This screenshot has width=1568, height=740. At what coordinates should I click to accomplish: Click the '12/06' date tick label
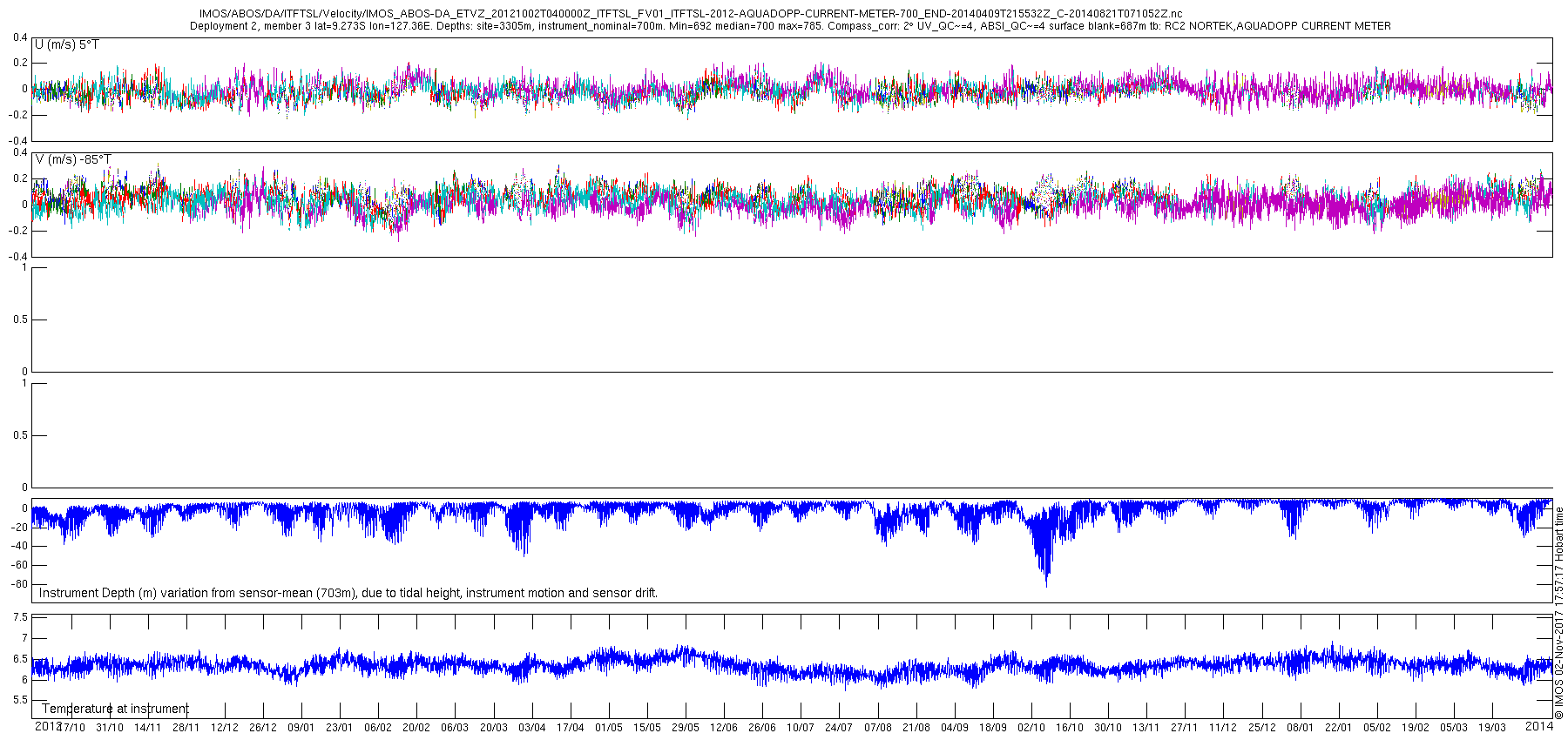pyautogui.click(x=724, y=728)
